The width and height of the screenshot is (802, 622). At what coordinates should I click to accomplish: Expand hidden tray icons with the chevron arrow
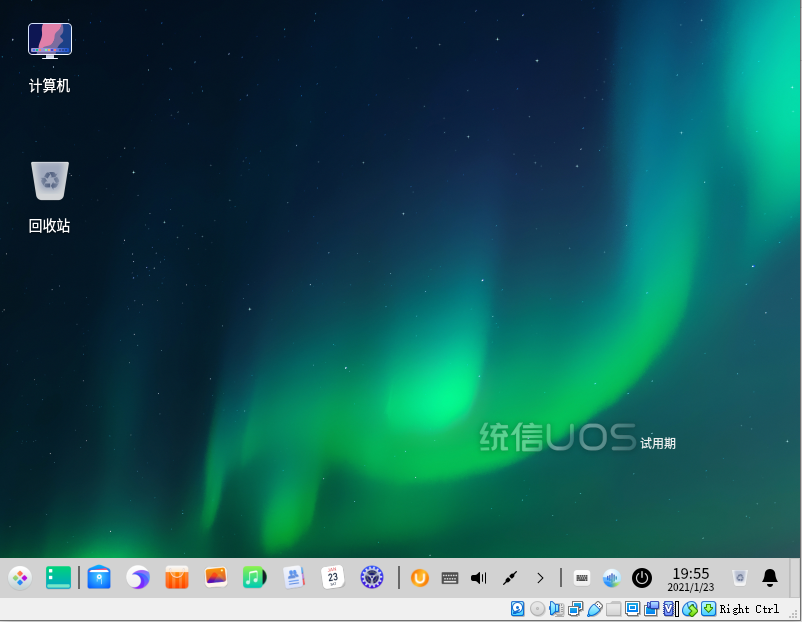point(540,578)
